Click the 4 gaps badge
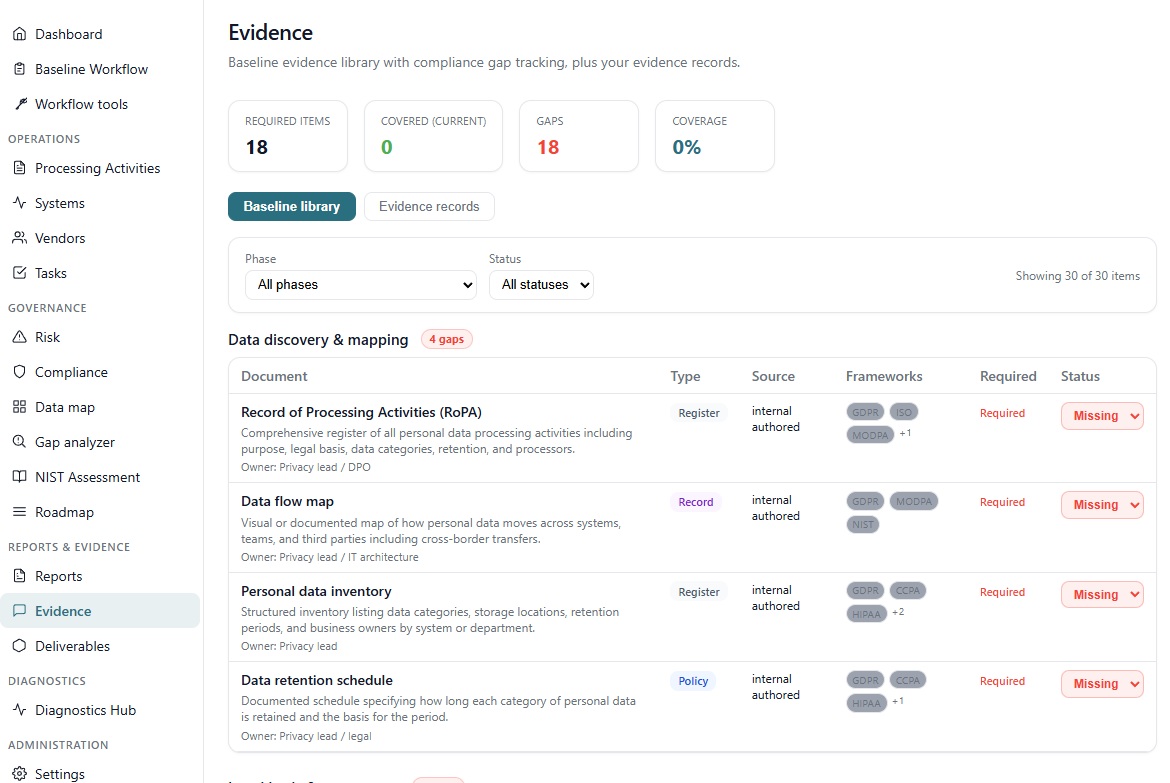The width and height of the screenshot is (1170, 783). (x=446, y=339)
